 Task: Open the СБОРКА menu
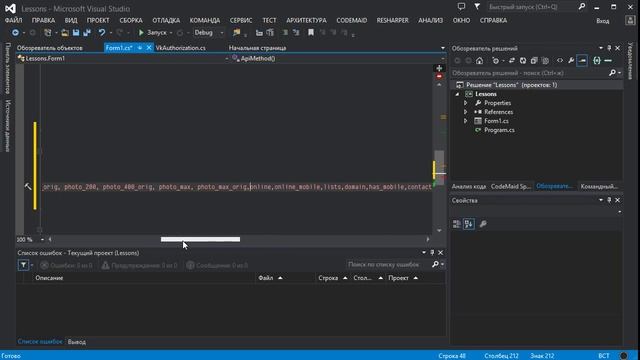tap(131, 20)
